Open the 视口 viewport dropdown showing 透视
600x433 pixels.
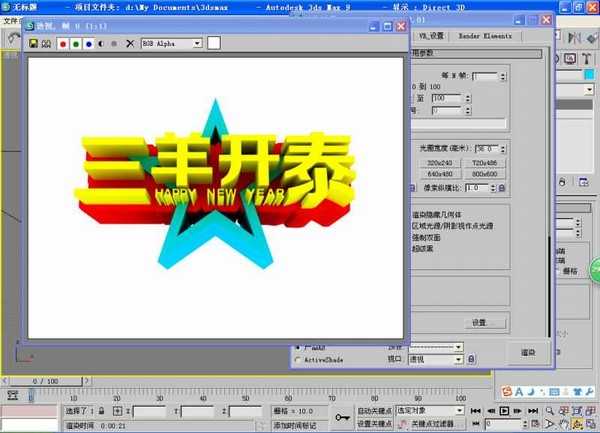pyautogui.click(x=435, y=359)
